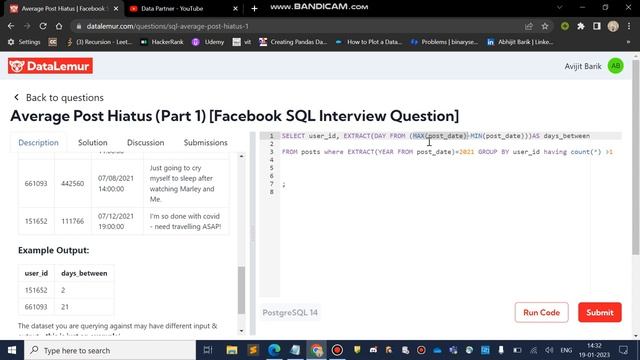Viewport: 640px width, 360px height.
Task: Open Recursion LeetCode bookmark
Action: click(99, 42)
